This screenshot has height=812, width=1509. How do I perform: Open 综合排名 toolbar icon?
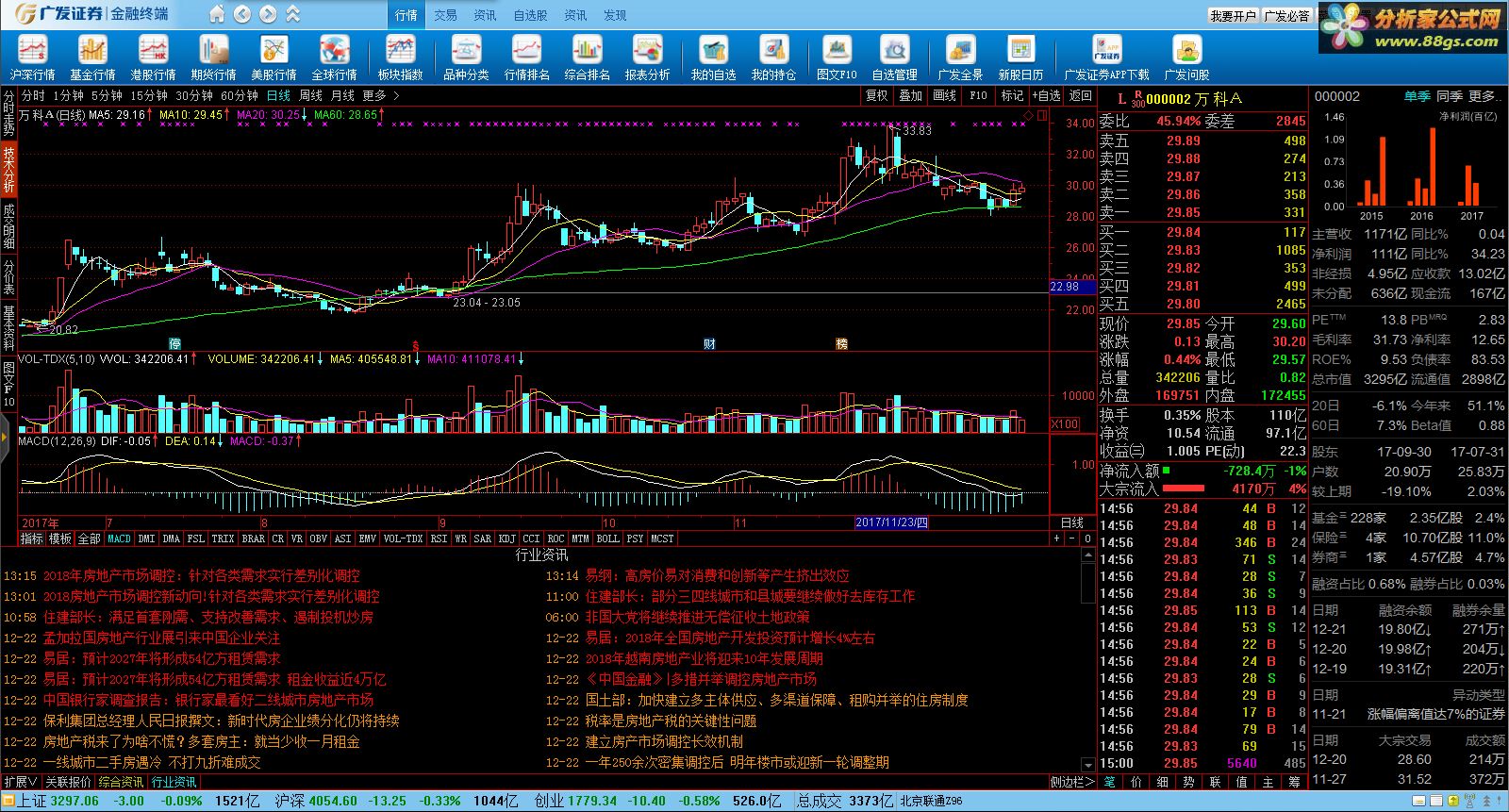587,58
